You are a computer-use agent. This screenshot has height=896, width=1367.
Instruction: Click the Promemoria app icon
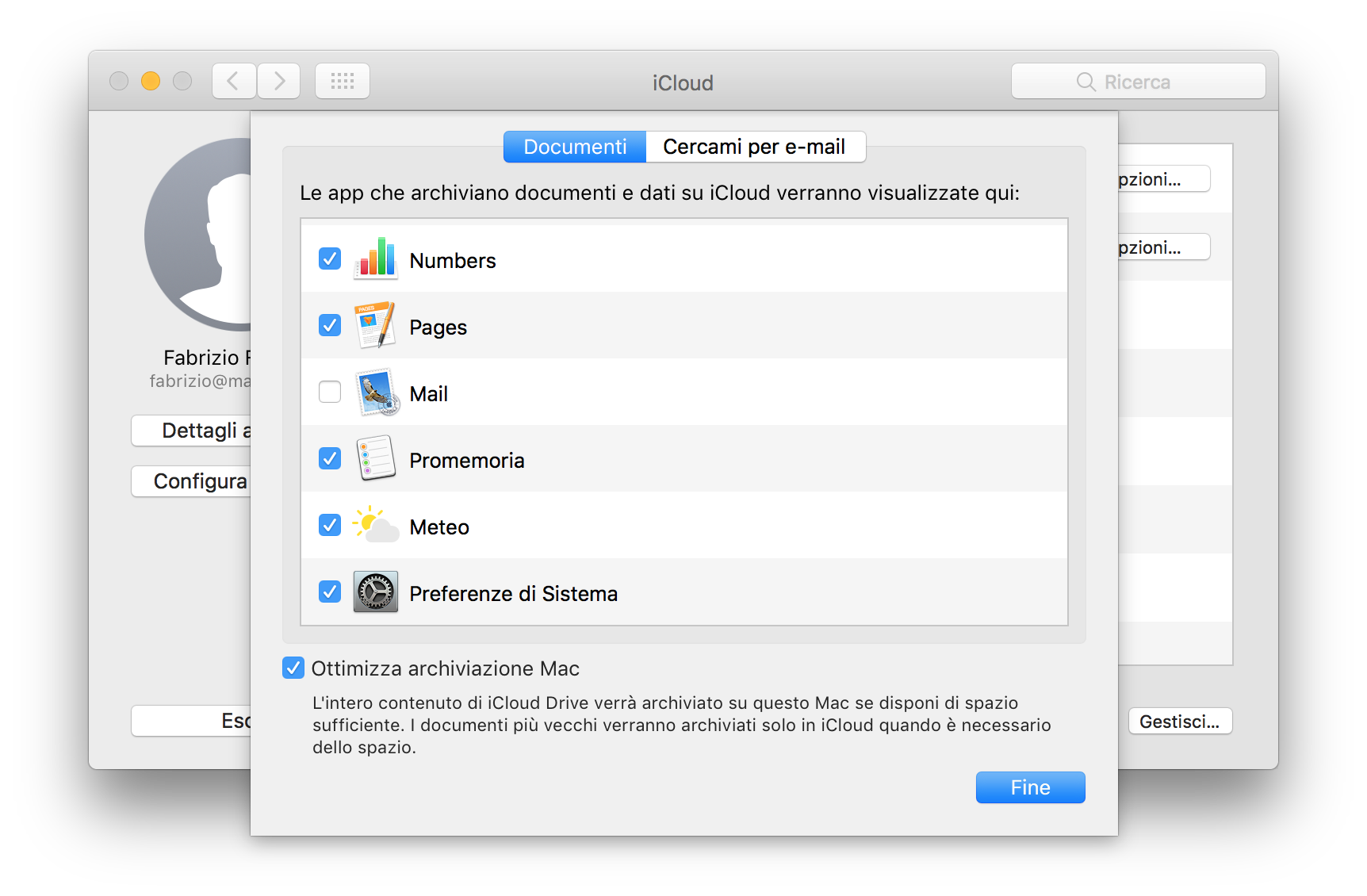(376, 458)
